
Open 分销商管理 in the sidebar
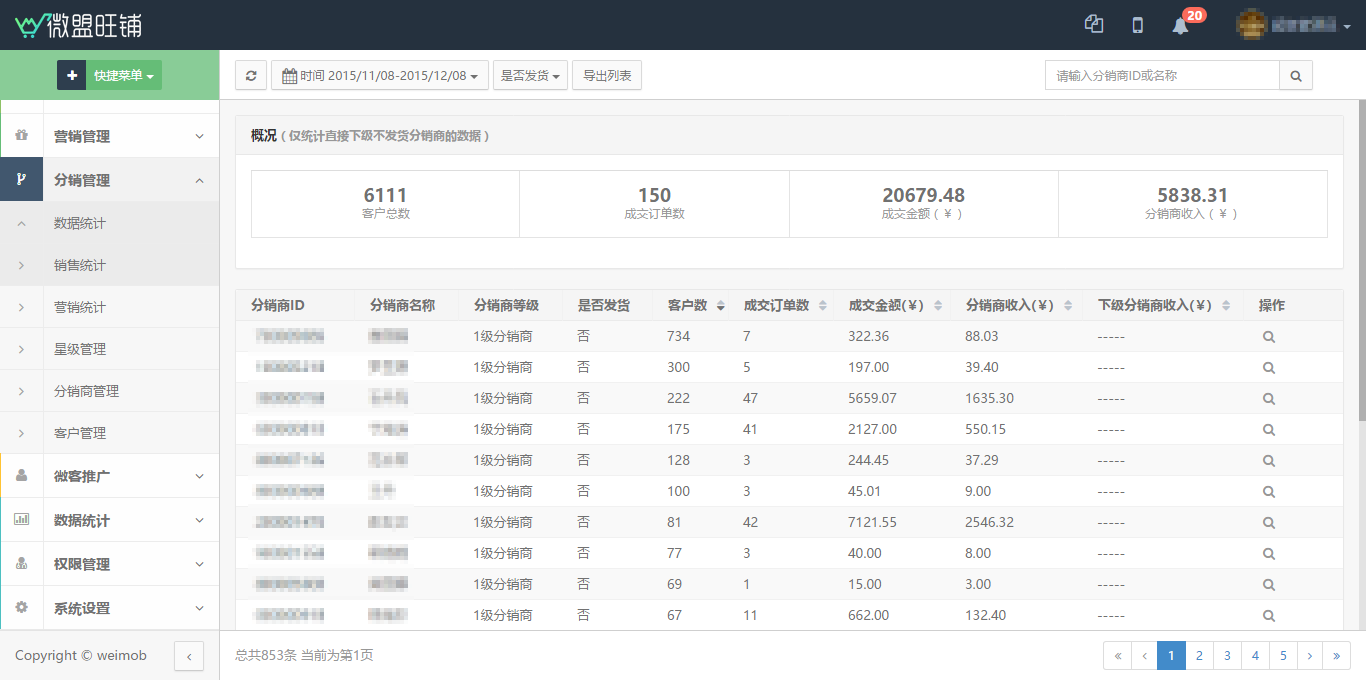coord(86,391)
